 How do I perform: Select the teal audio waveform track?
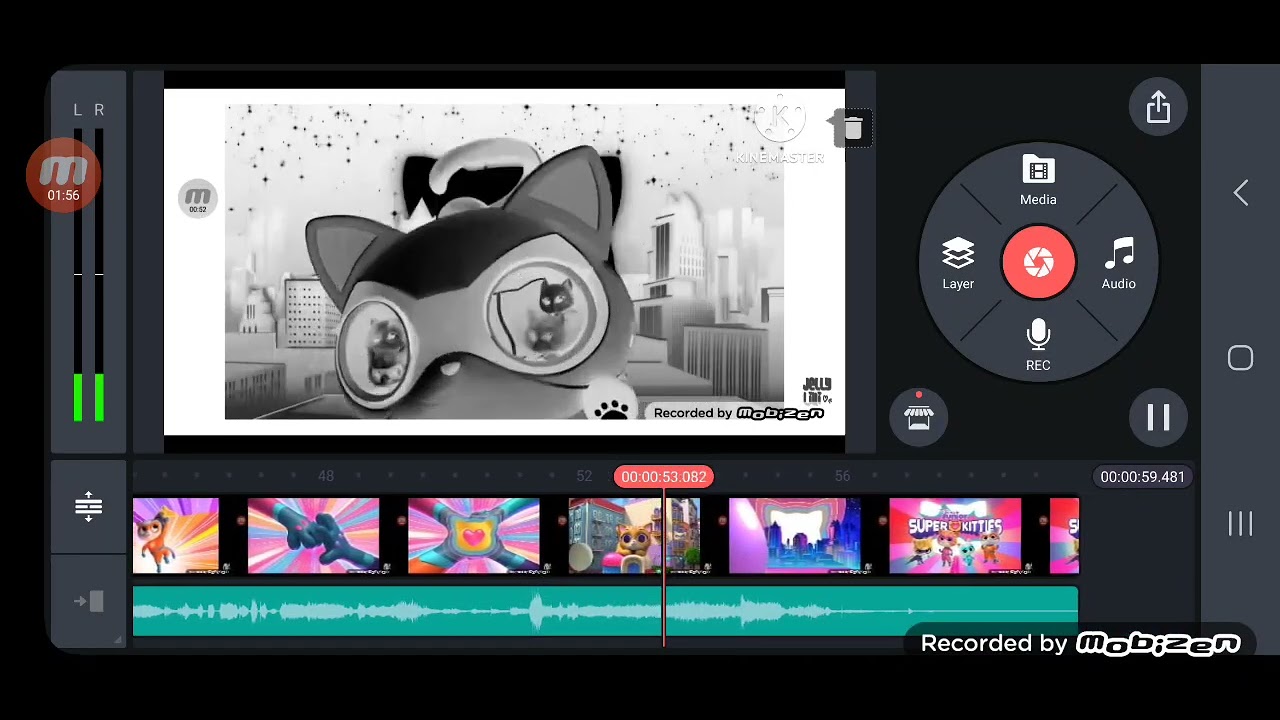605,611
